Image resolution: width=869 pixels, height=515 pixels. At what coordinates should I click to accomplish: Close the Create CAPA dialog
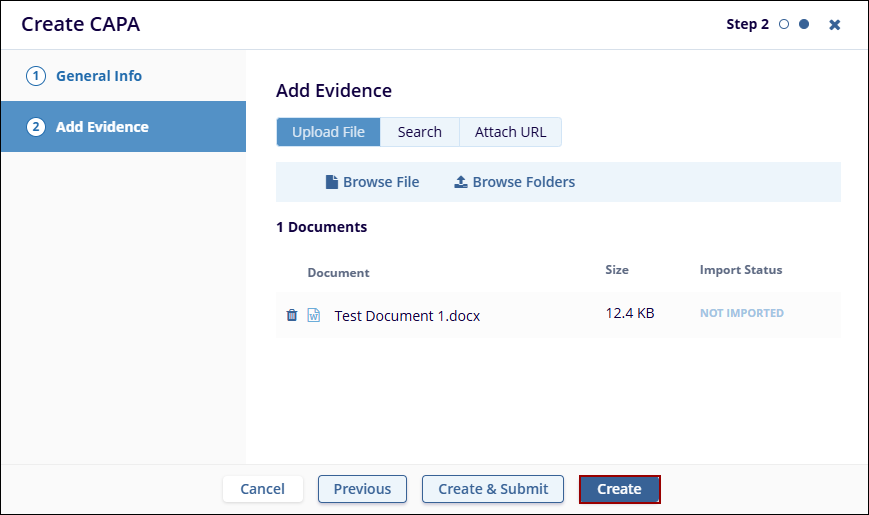(835, 25)
